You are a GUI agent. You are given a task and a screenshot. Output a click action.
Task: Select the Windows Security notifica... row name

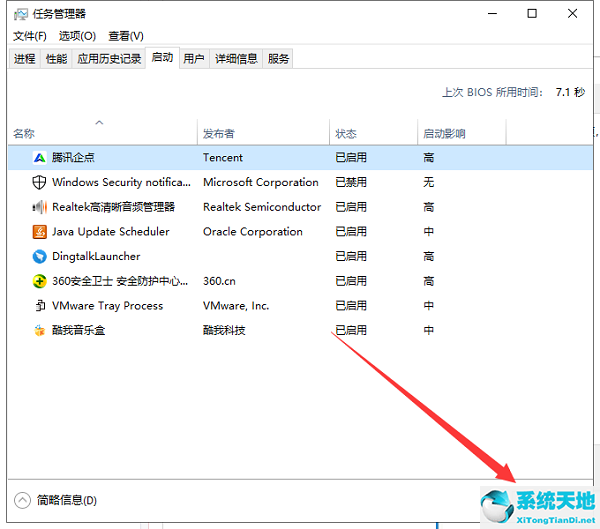pos(121,182)
